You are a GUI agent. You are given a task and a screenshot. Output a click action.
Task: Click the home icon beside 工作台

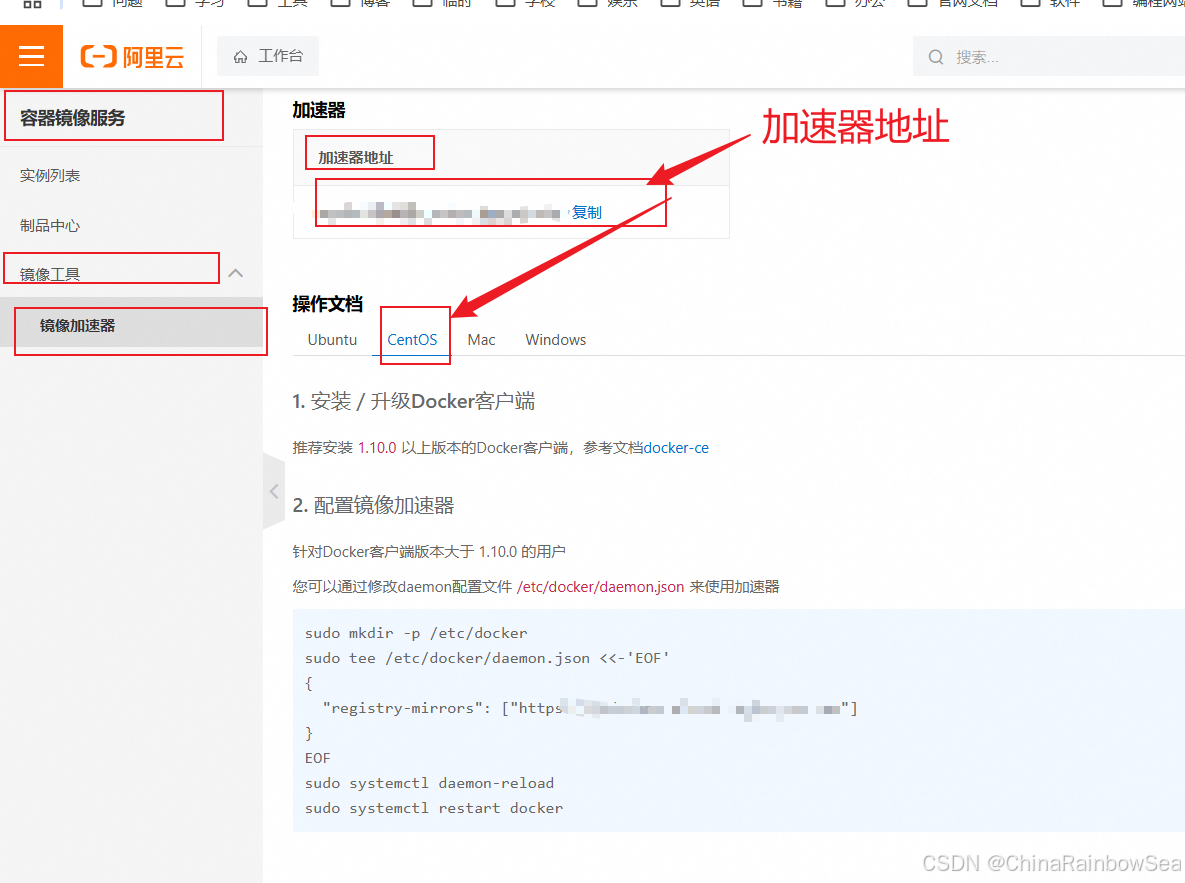[240, 57]
